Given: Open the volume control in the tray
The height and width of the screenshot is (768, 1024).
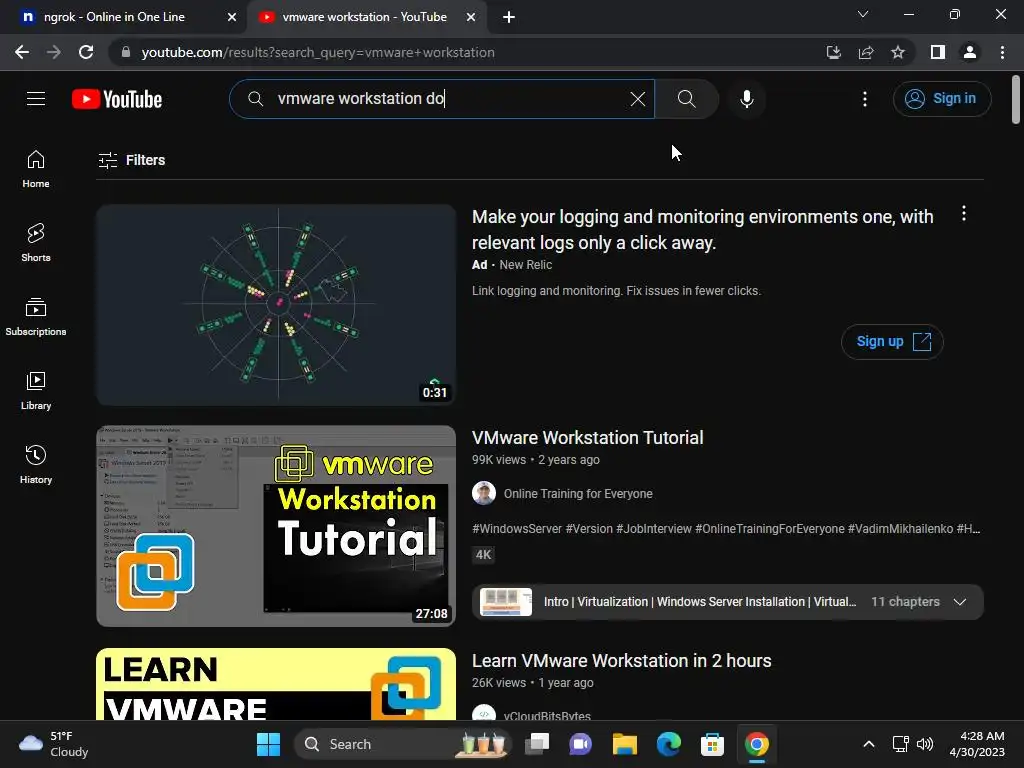Looking at the screenshot, I should (x=925, y=744).
